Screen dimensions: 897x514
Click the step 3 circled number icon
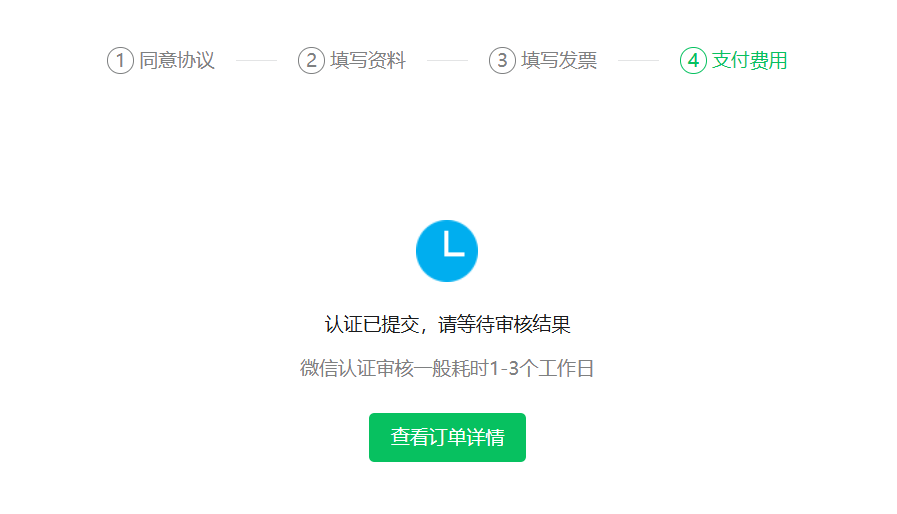(502, 60)
